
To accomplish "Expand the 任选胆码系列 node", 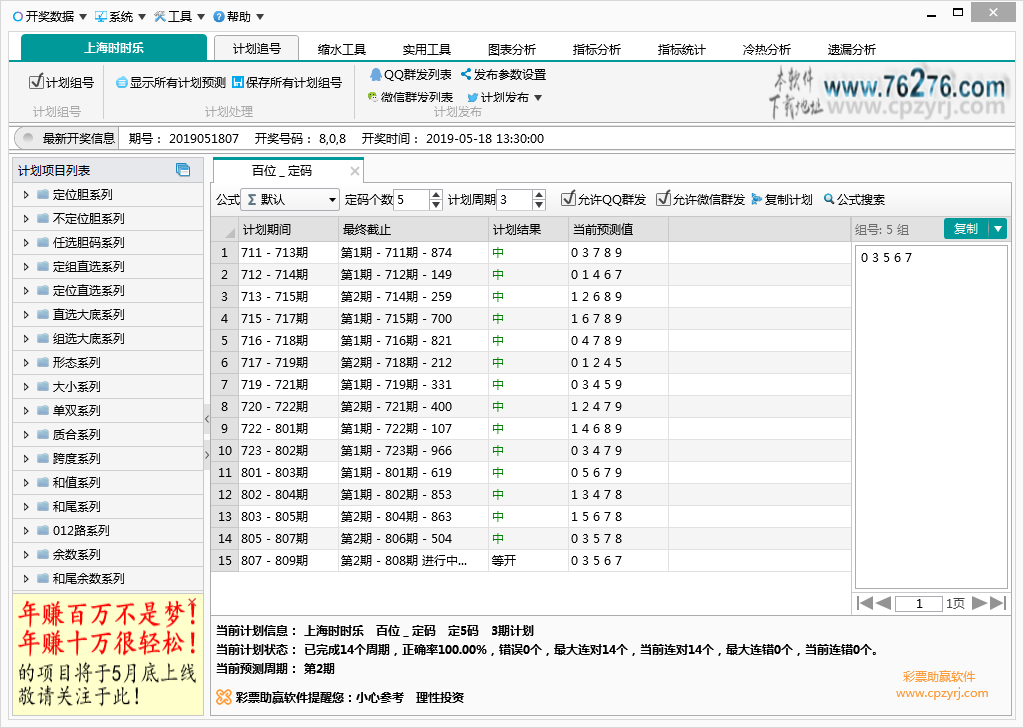I will coord(26,243).
